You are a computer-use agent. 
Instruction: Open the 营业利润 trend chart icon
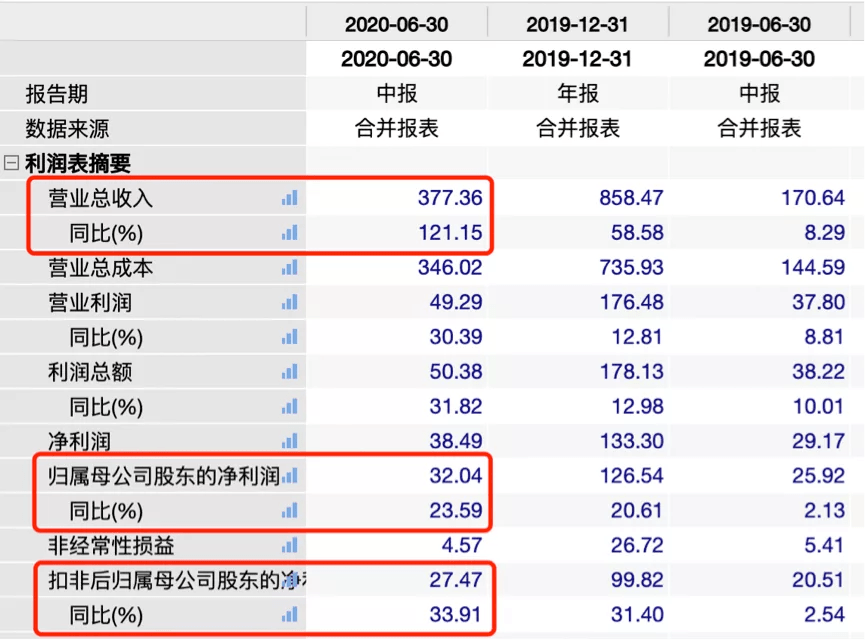289,303
